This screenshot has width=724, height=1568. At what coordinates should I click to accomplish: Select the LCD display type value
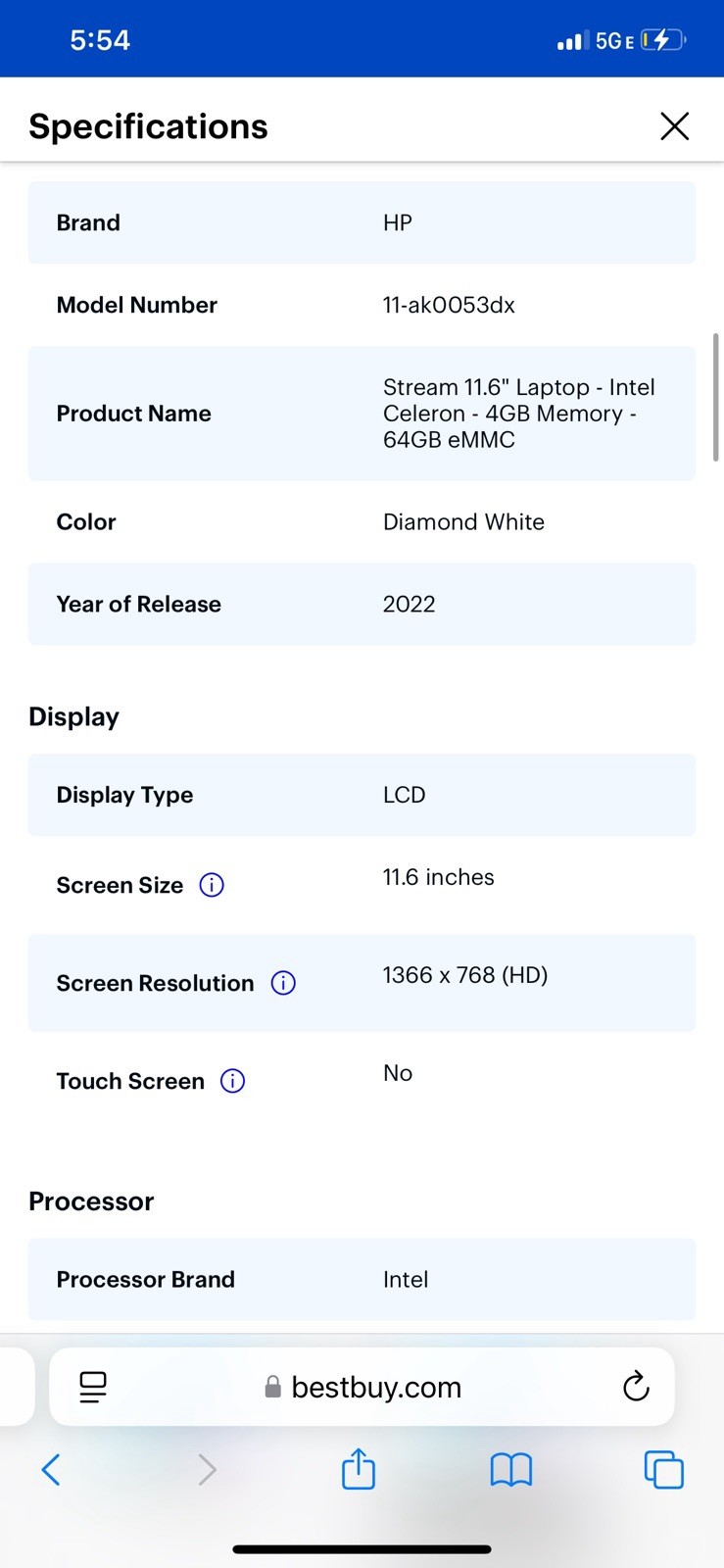pos(405,795)
